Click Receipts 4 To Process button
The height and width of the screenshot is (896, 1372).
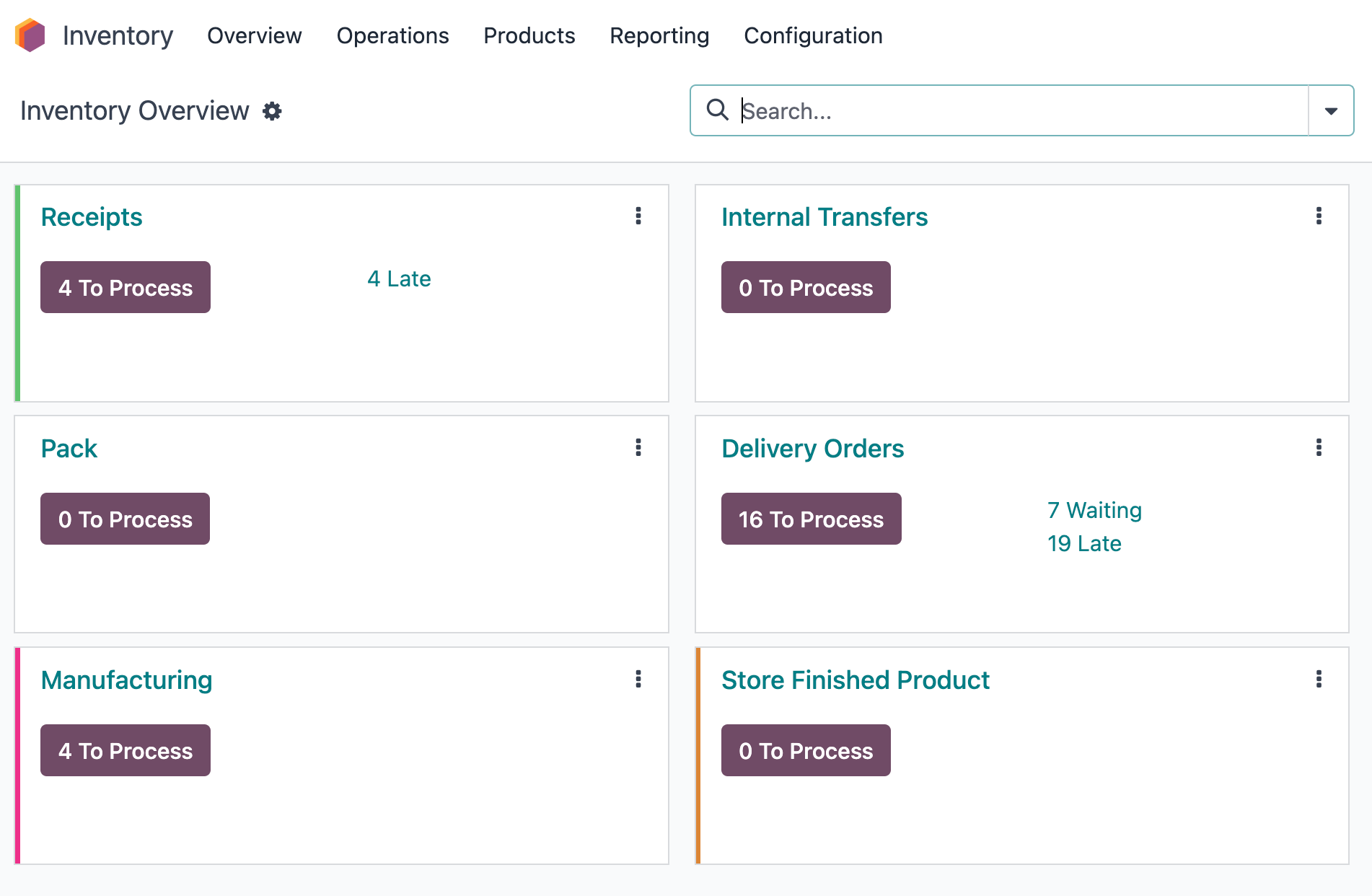pos(126,287)
